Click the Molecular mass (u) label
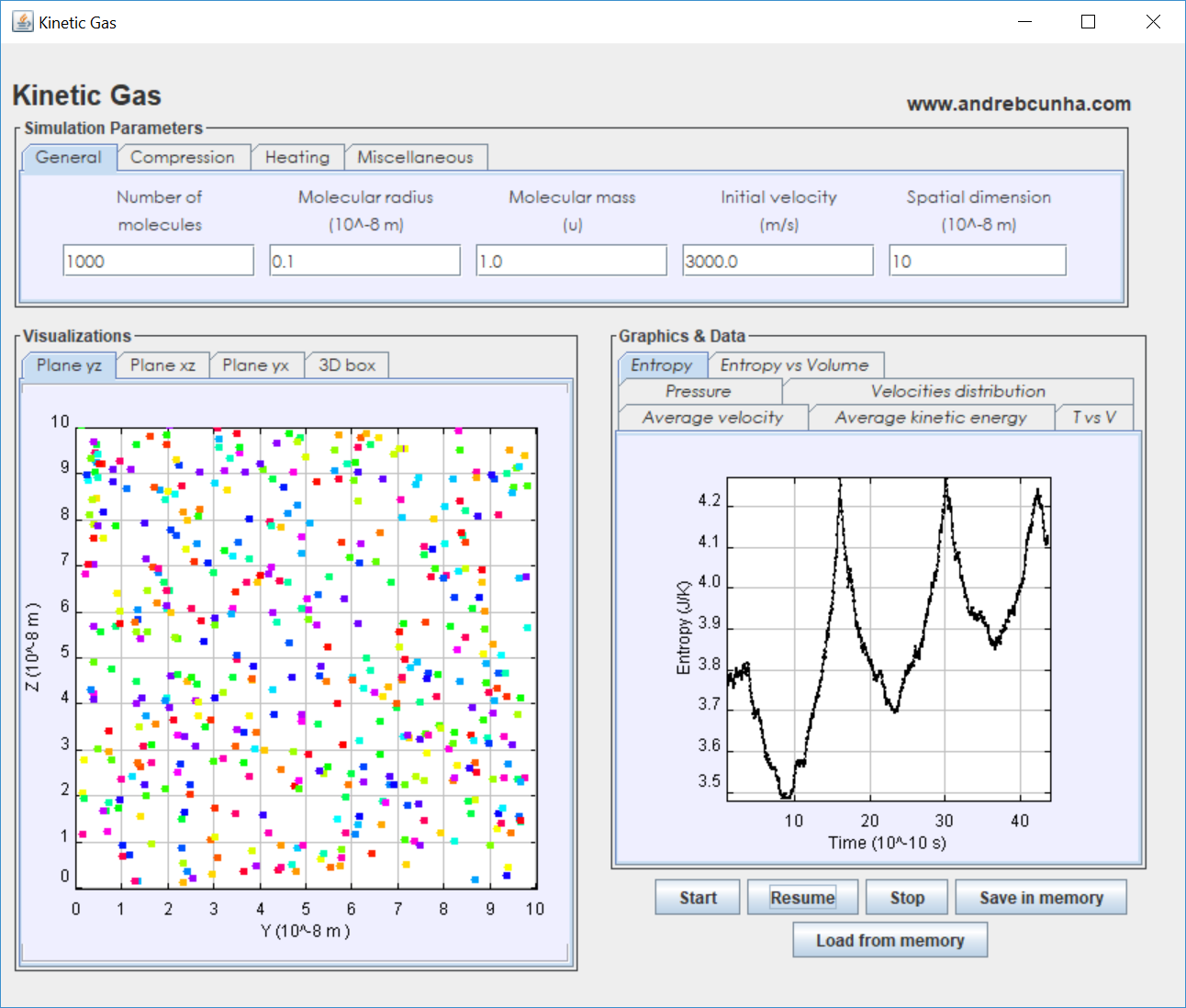Image resolution: width=1186 pixels, height=1008 pixels. pyautogui.click(x=572, y=210)
